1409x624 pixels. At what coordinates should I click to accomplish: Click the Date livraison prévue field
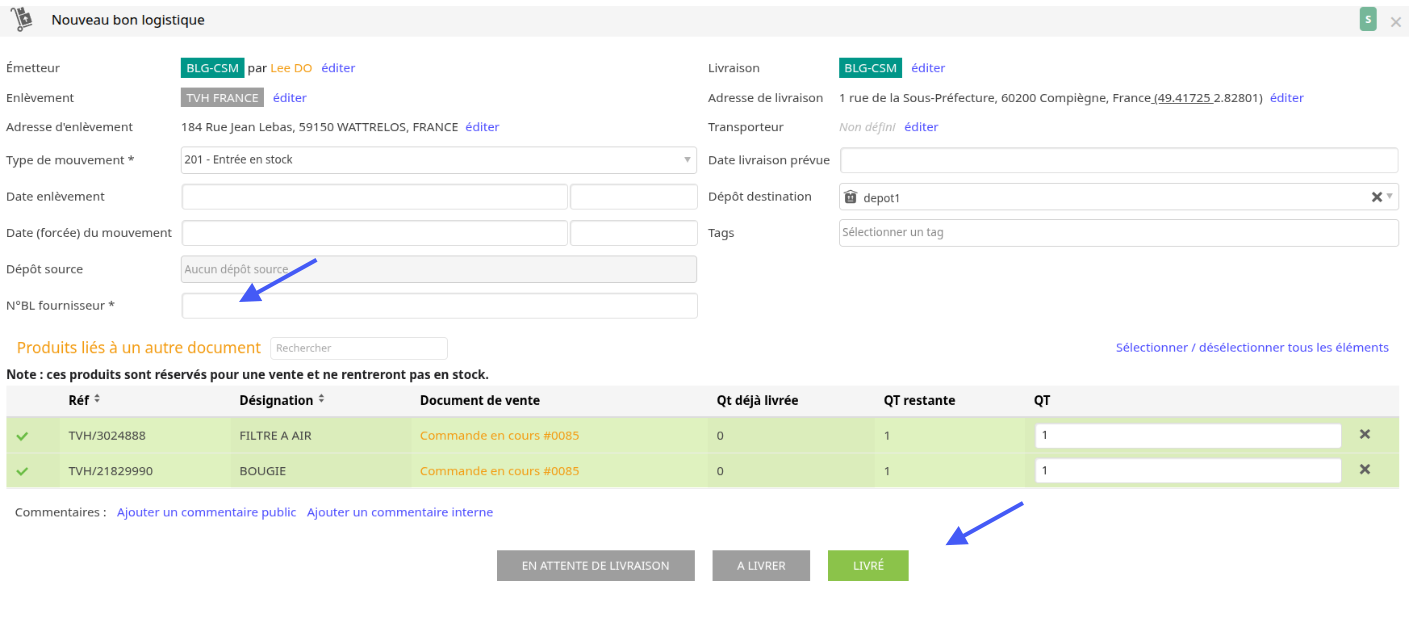tap(1118, 160)
